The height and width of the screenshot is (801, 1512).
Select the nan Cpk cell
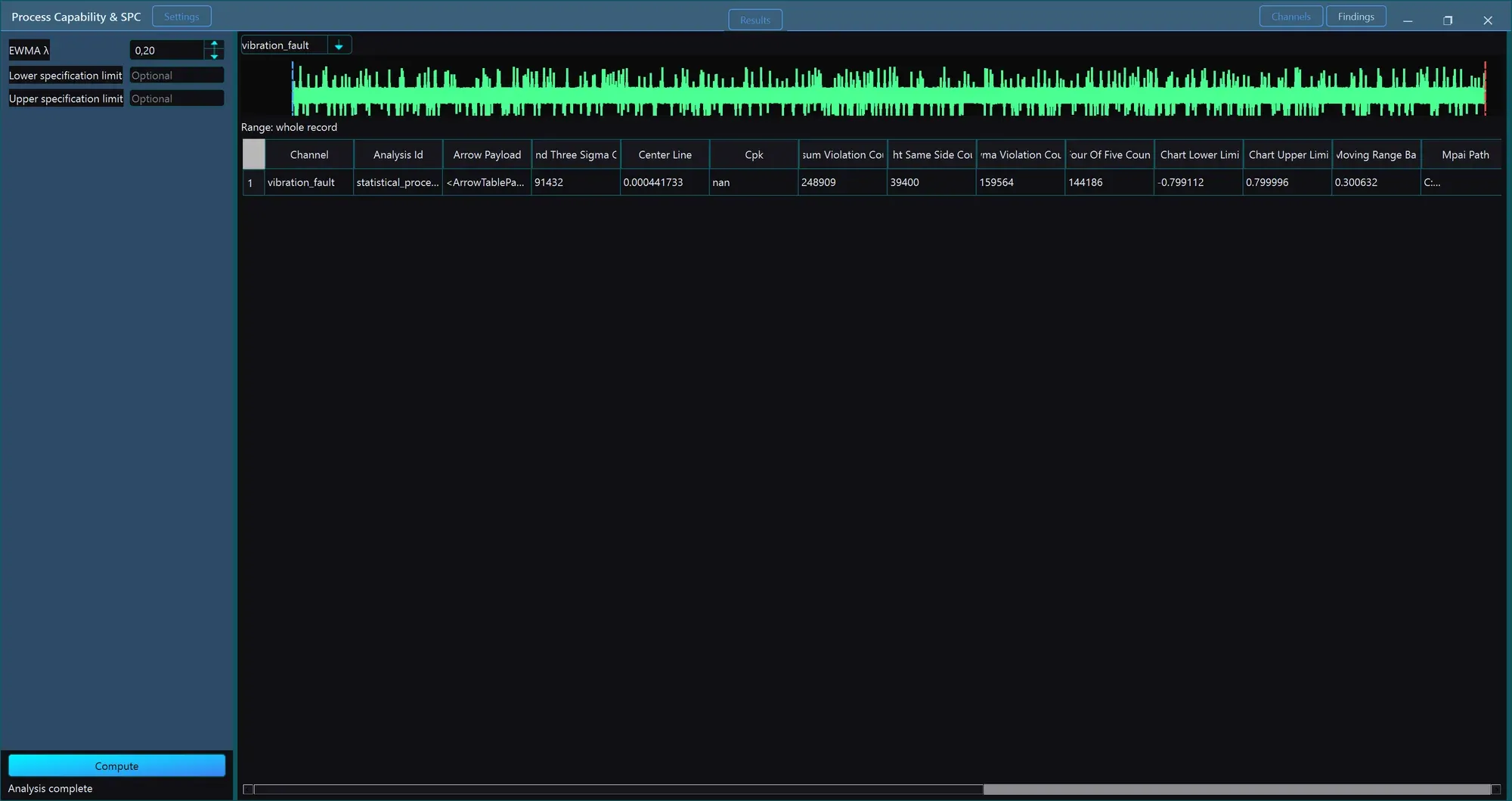754,182
